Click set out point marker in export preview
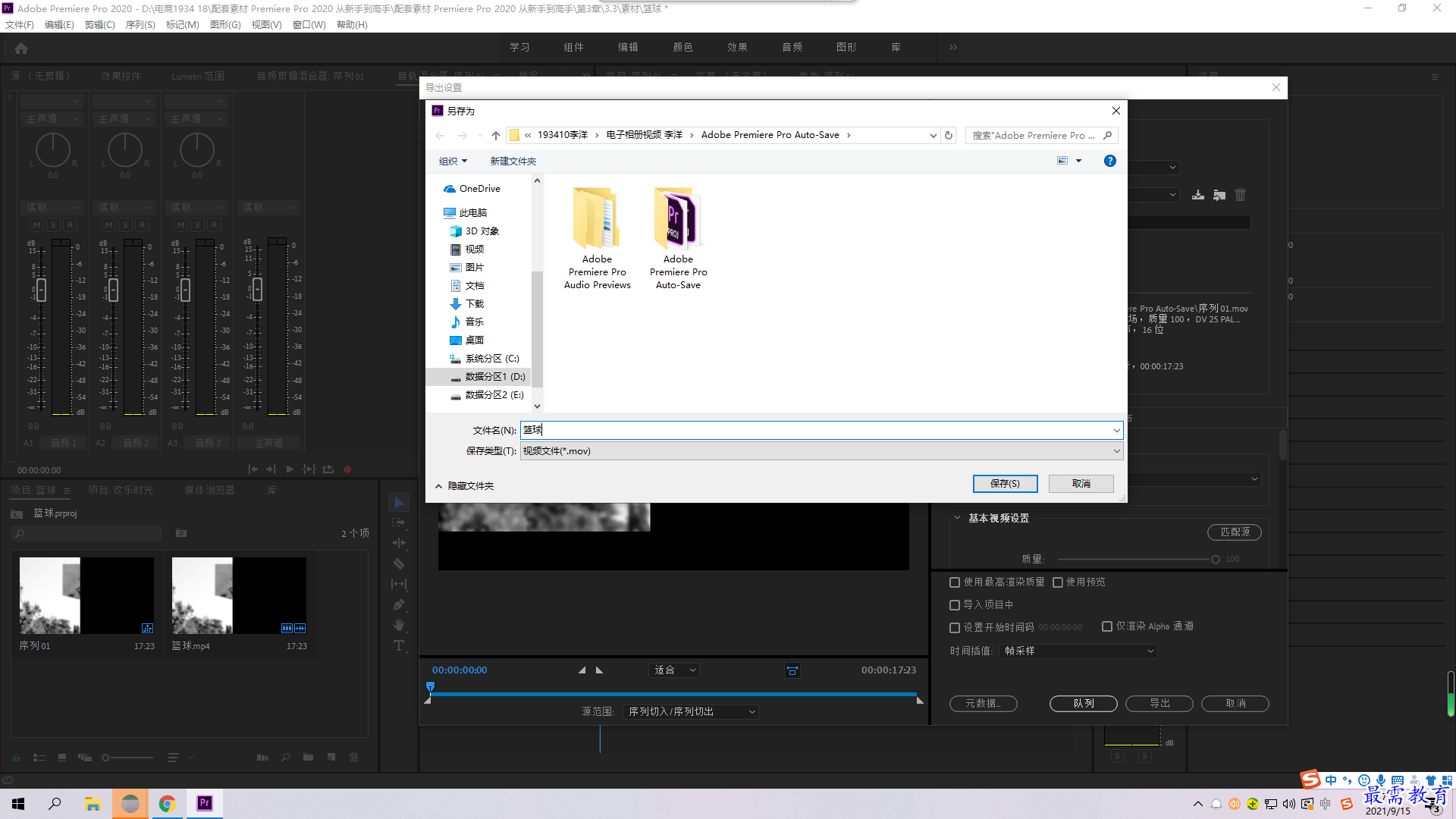The height and width of the screenshot is (819, 1456). (600, 670)
